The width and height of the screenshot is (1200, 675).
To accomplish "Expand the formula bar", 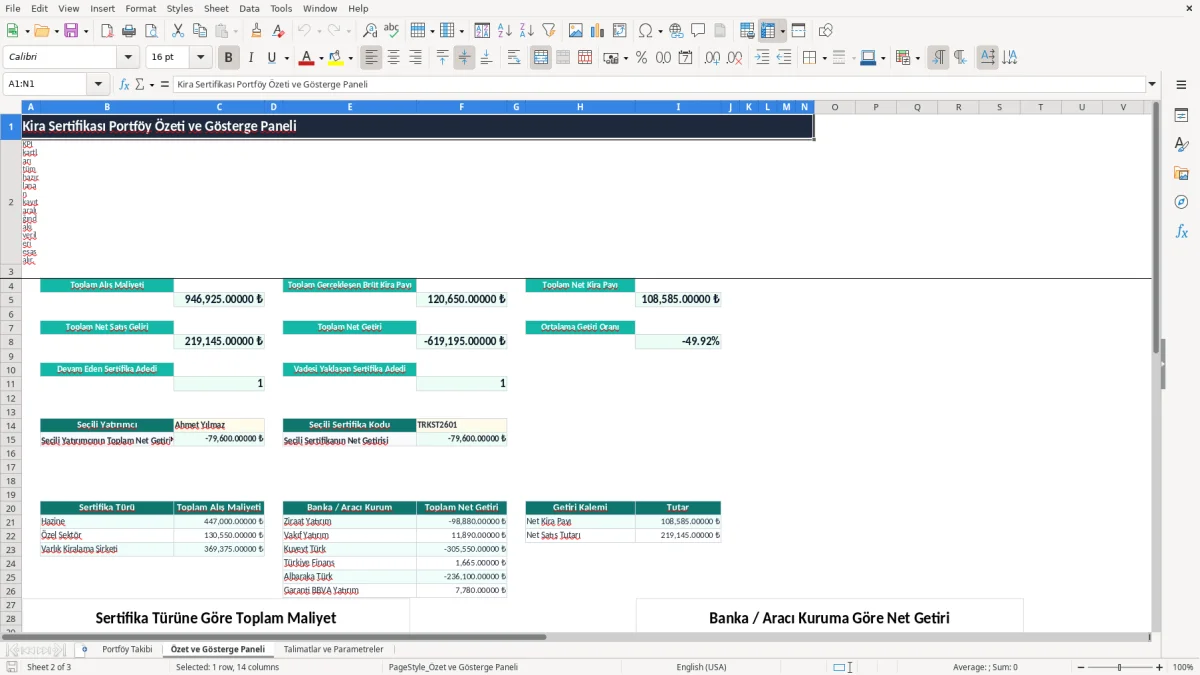I will point(1152,84).
